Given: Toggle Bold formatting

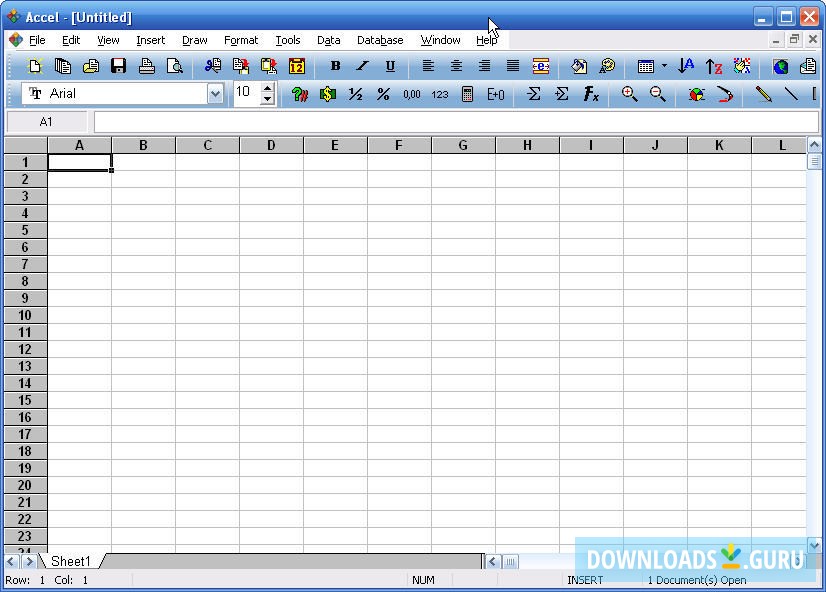Looking at the screenshot, I should pyautogui.click(x=335, y=66).
